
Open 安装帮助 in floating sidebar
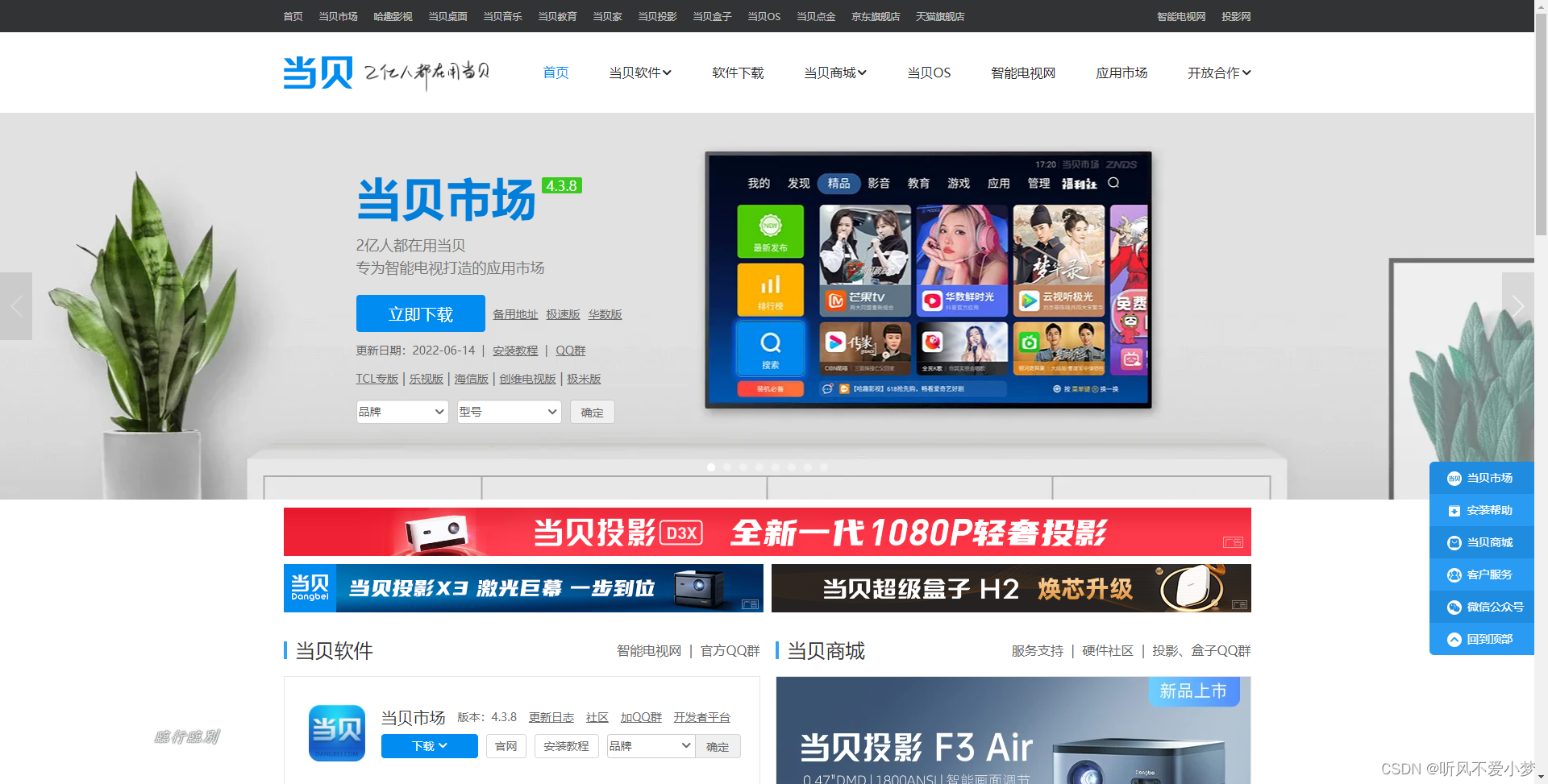(x=1481, y=510)
